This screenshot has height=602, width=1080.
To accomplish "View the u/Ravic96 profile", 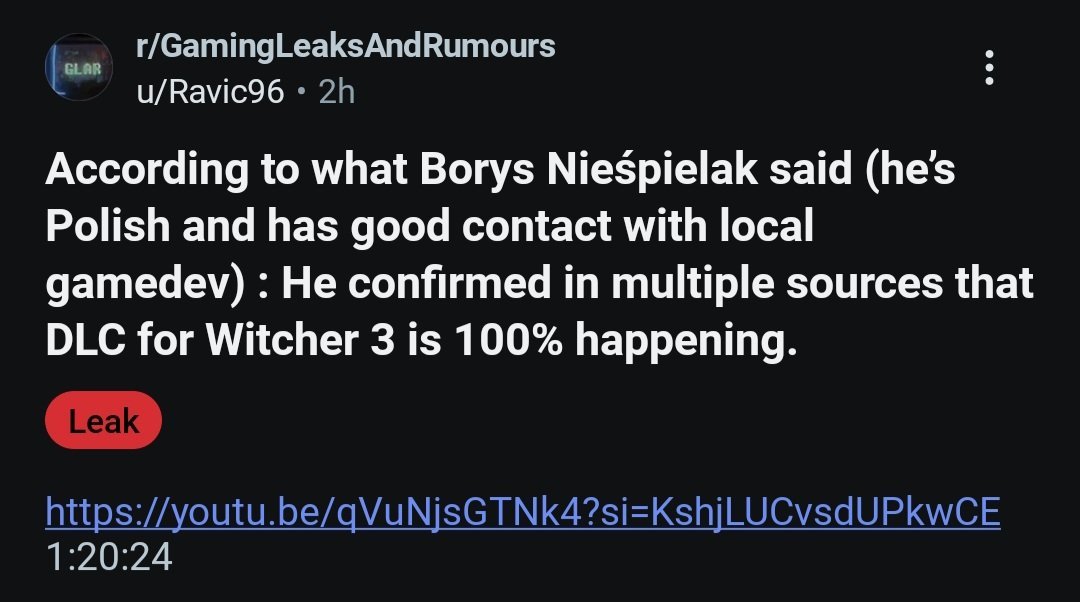I will 210,92.
